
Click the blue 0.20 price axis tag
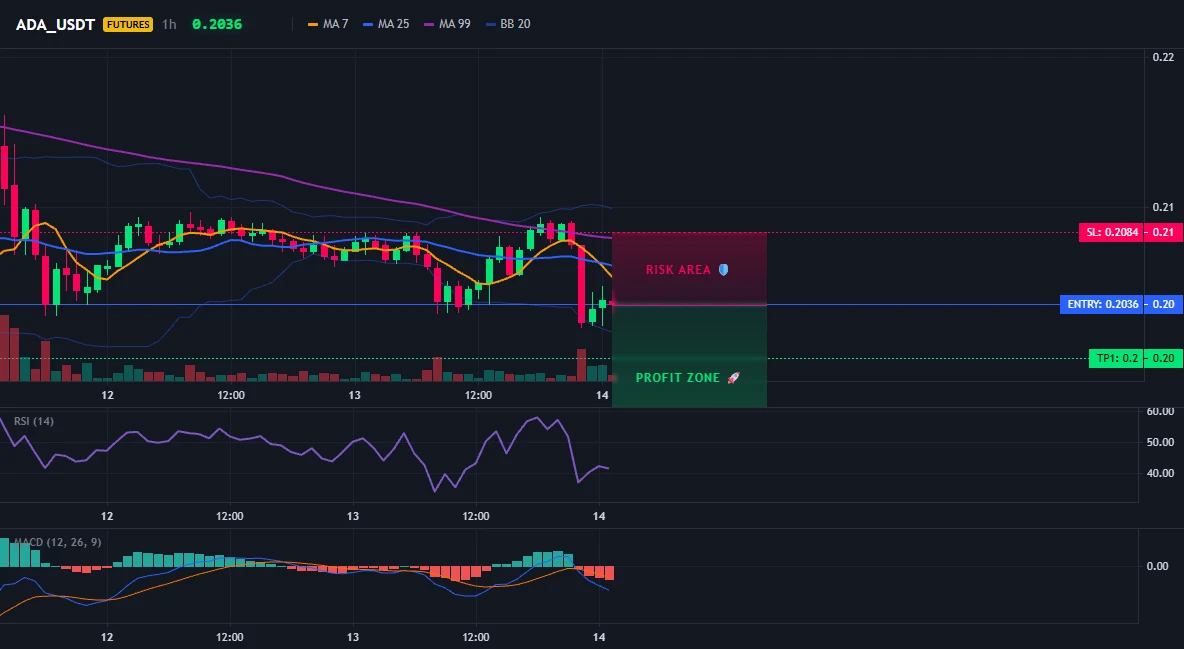click(1164, 304)
